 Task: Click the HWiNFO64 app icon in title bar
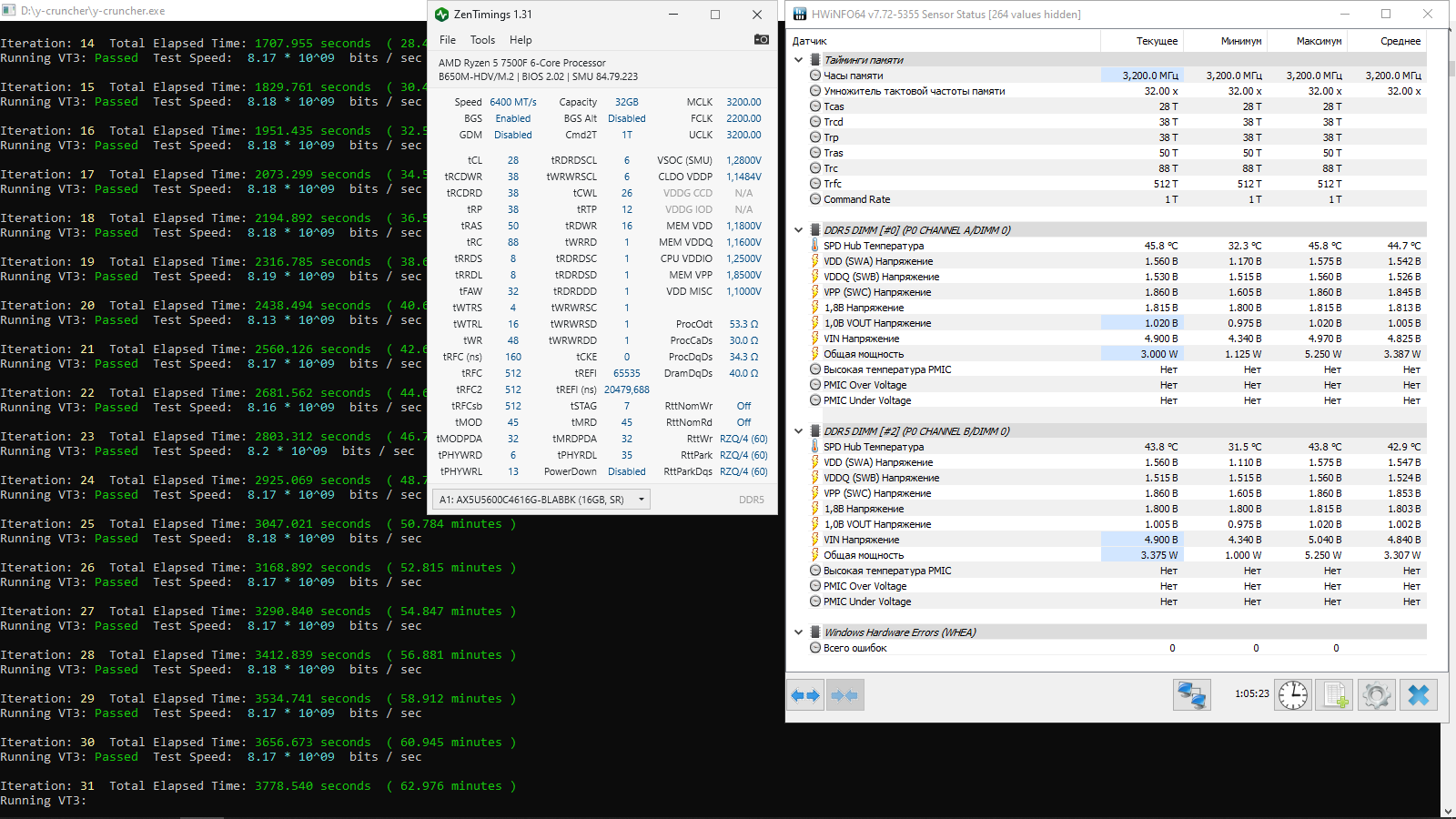(800, 15)
